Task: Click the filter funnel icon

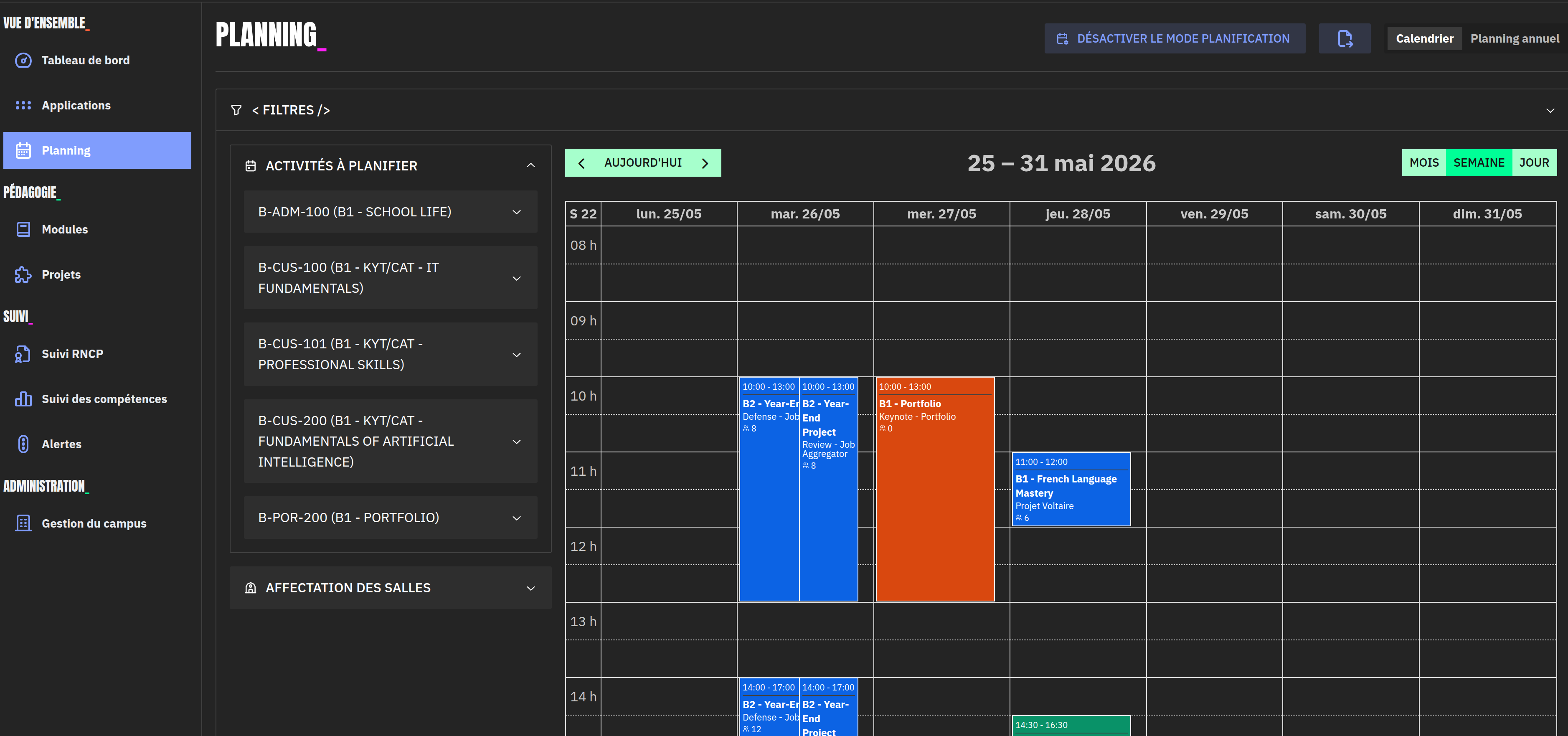Action: click(236, 110)
